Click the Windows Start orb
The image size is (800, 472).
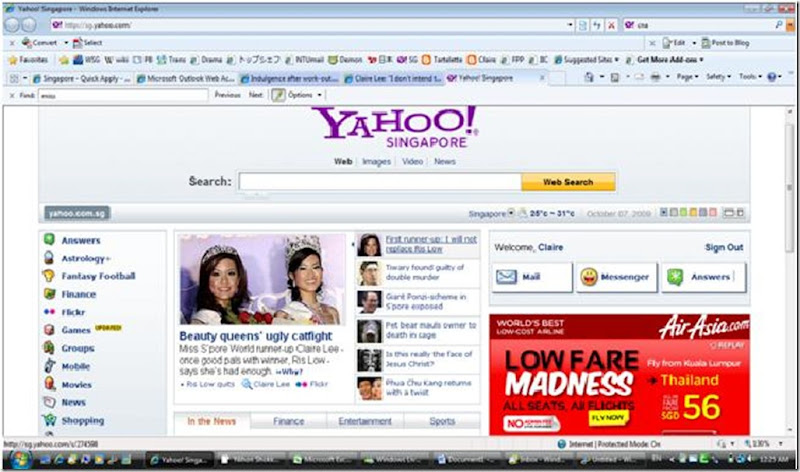click(19, 460)
